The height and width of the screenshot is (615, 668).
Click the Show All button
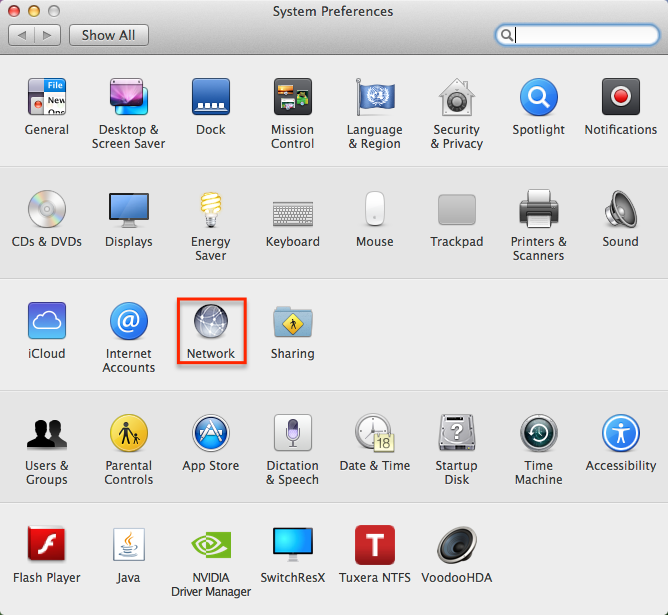(x=108, y=35)
